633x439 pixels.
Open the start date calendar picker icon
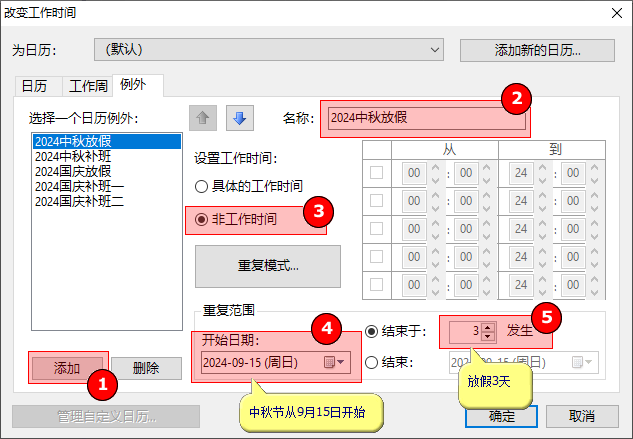333,362
